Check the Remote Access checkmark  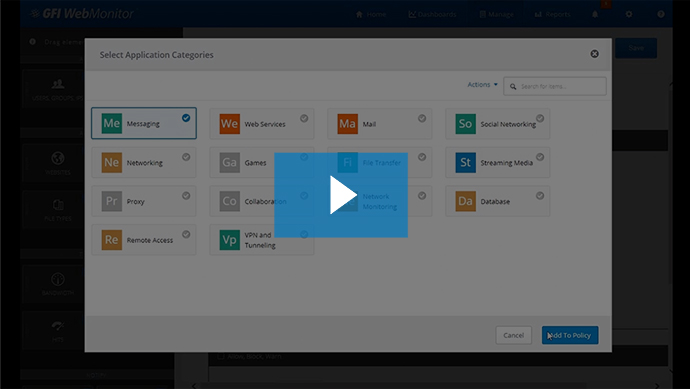[186, 234]
